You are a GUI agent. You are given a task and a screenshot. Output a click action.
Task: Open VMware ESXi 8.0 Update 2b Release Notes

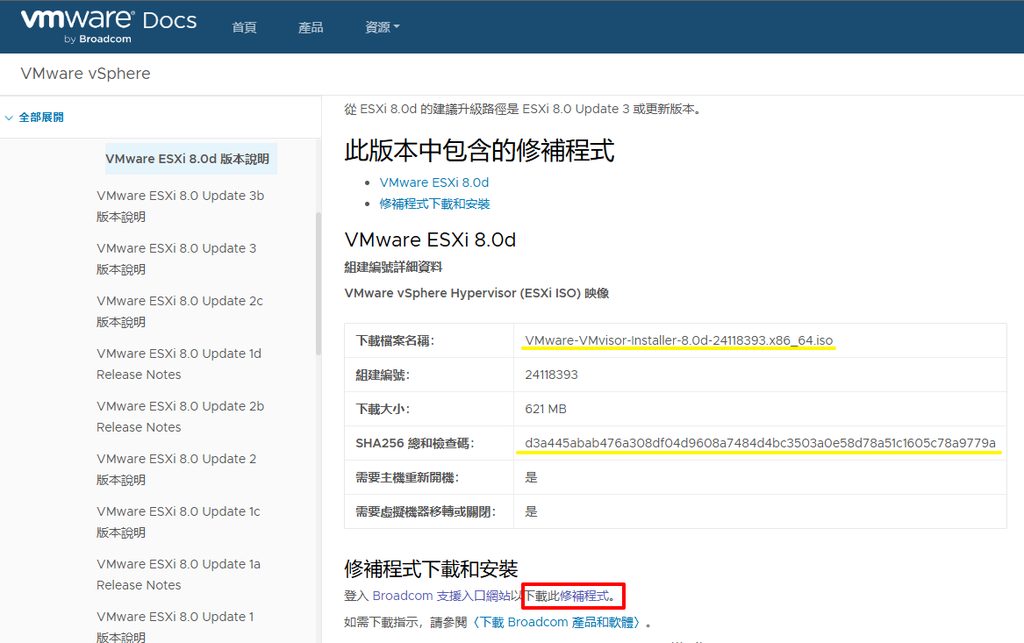click(x=180, y=416)
